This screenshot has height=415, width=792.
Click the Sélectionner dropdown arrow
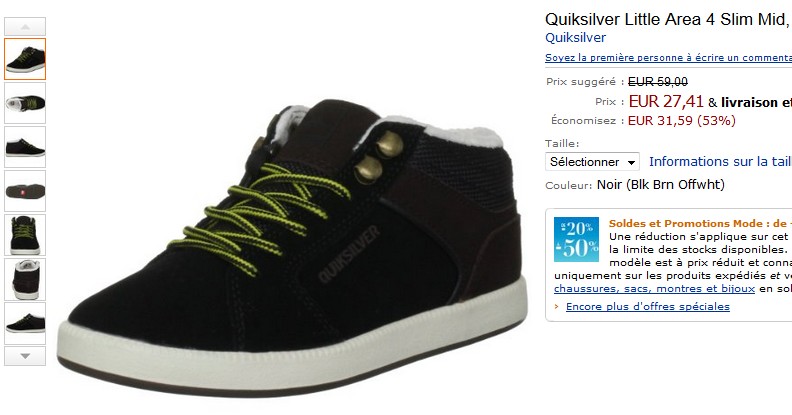[x=631, y=163]
